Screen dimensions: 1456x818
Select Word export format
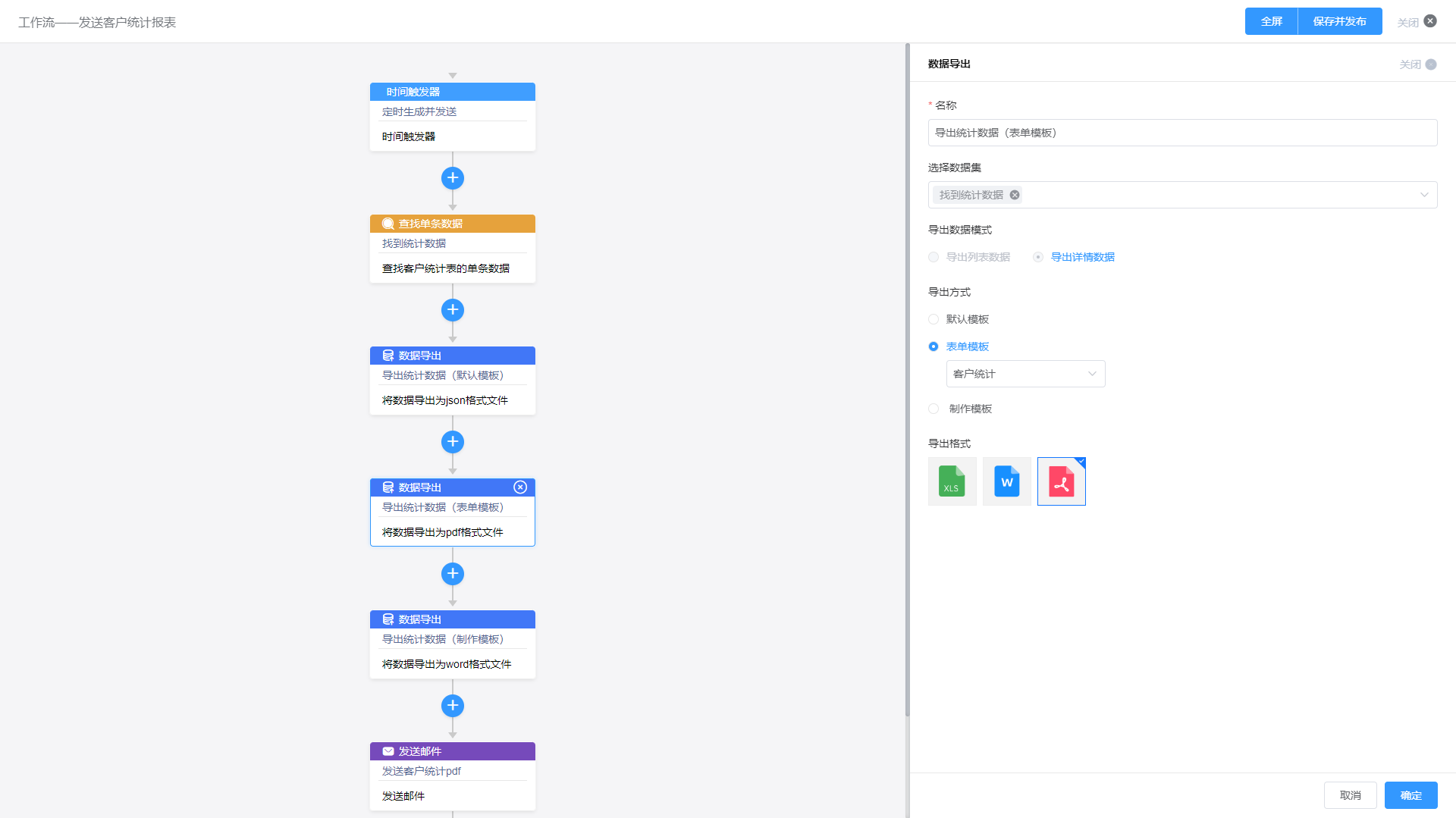click(1007, 481)
